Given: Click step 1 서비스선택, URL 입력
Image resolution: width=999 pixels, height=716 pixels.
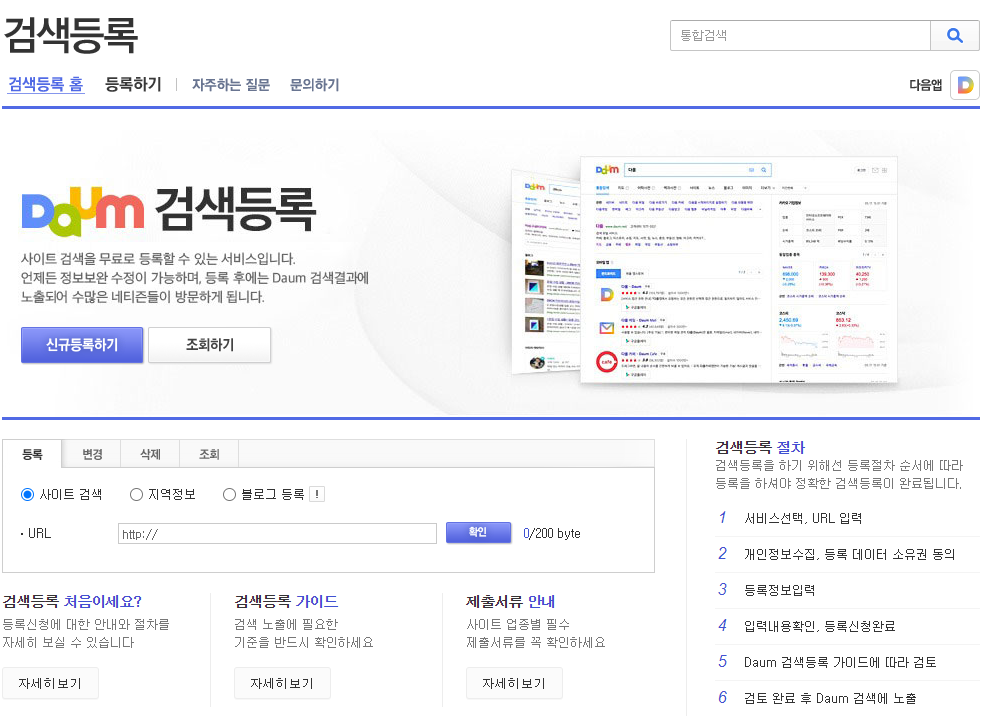Looking at the screenshot, I should click(803, 519).
